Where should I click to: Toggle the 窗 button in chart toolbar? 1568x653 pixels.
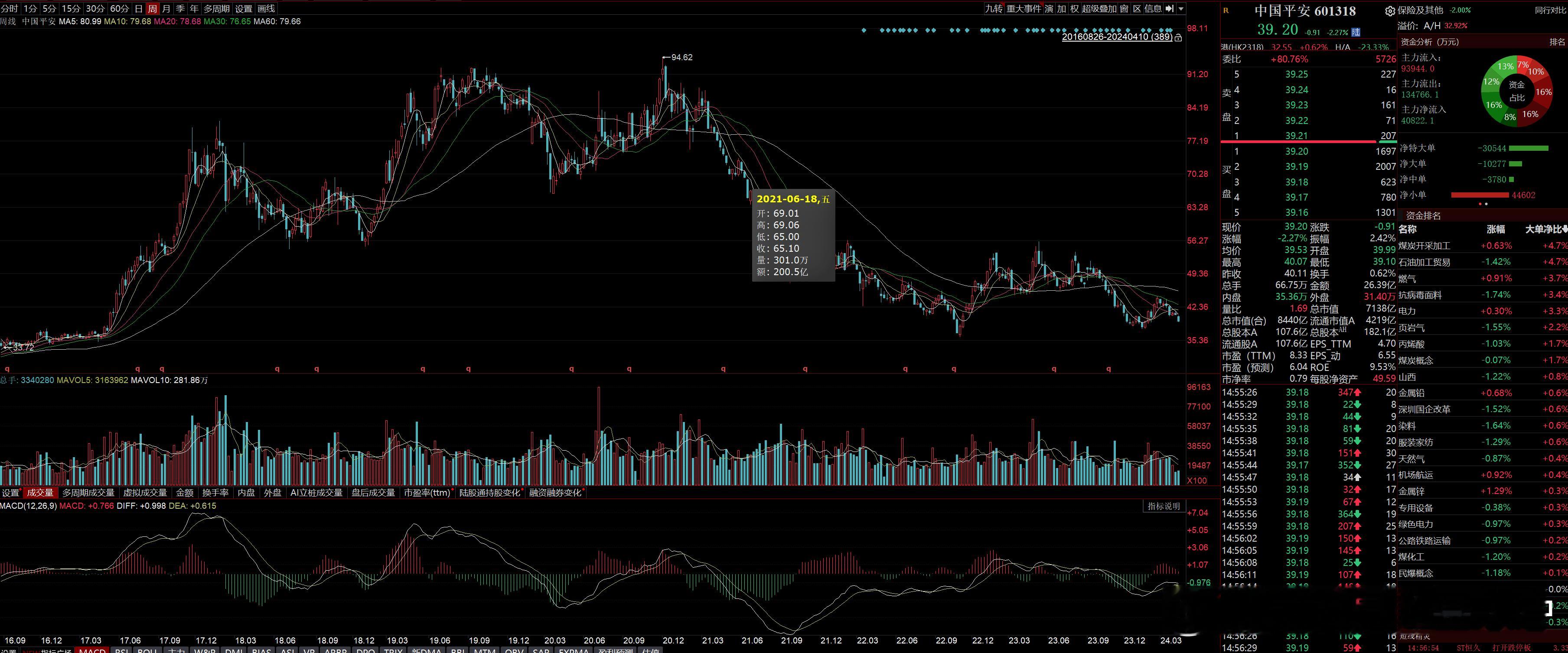[1124, 9]
